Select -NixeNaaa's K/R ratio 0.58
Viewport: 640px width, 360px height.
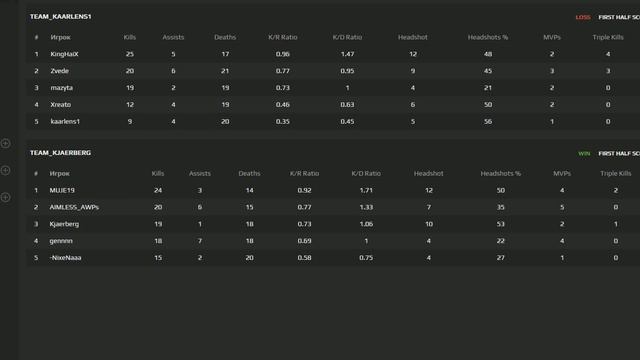tap(304, 258)
